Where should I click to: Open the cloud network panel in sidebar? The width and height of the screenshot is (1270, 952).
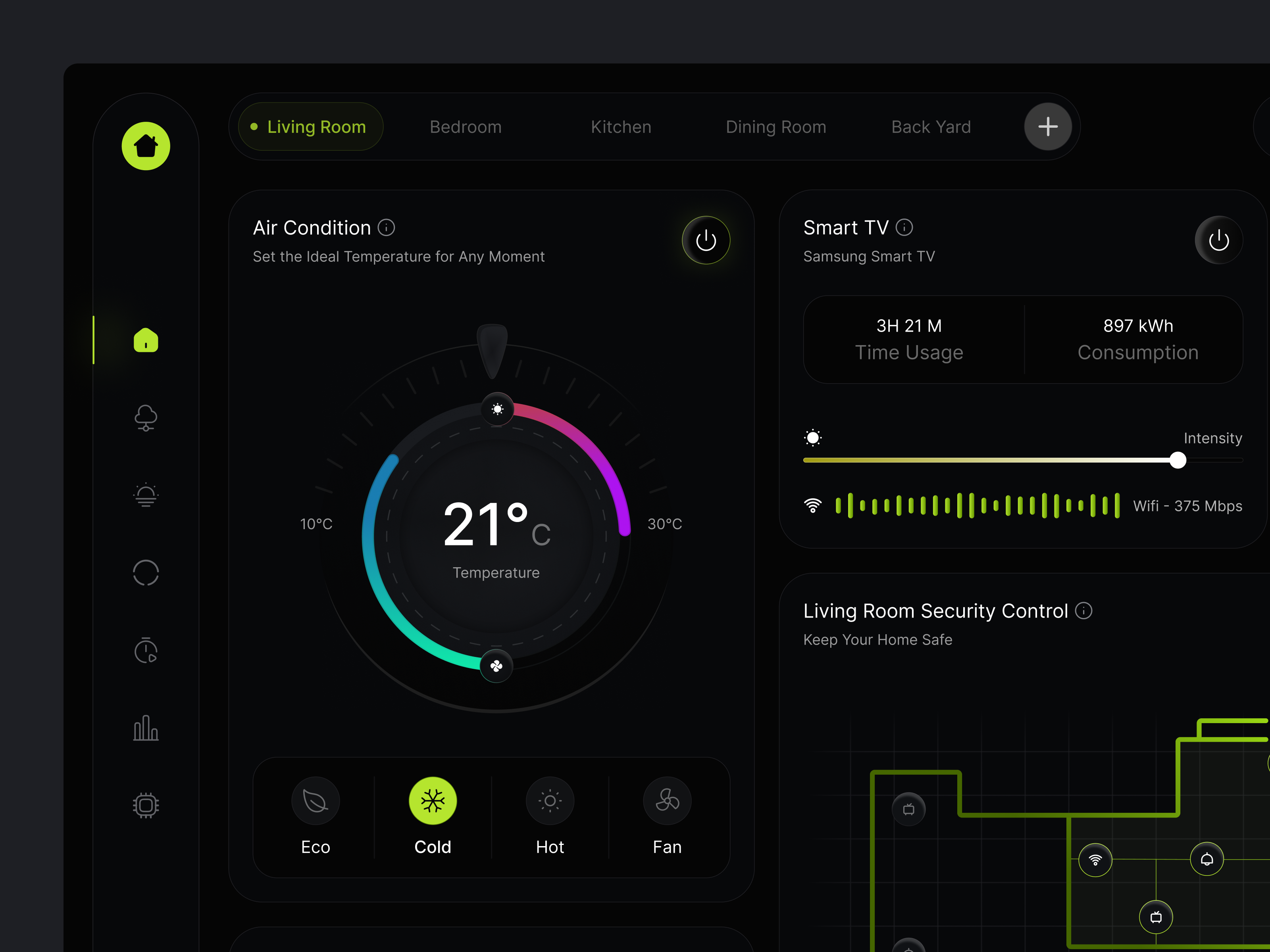point(145,418)
